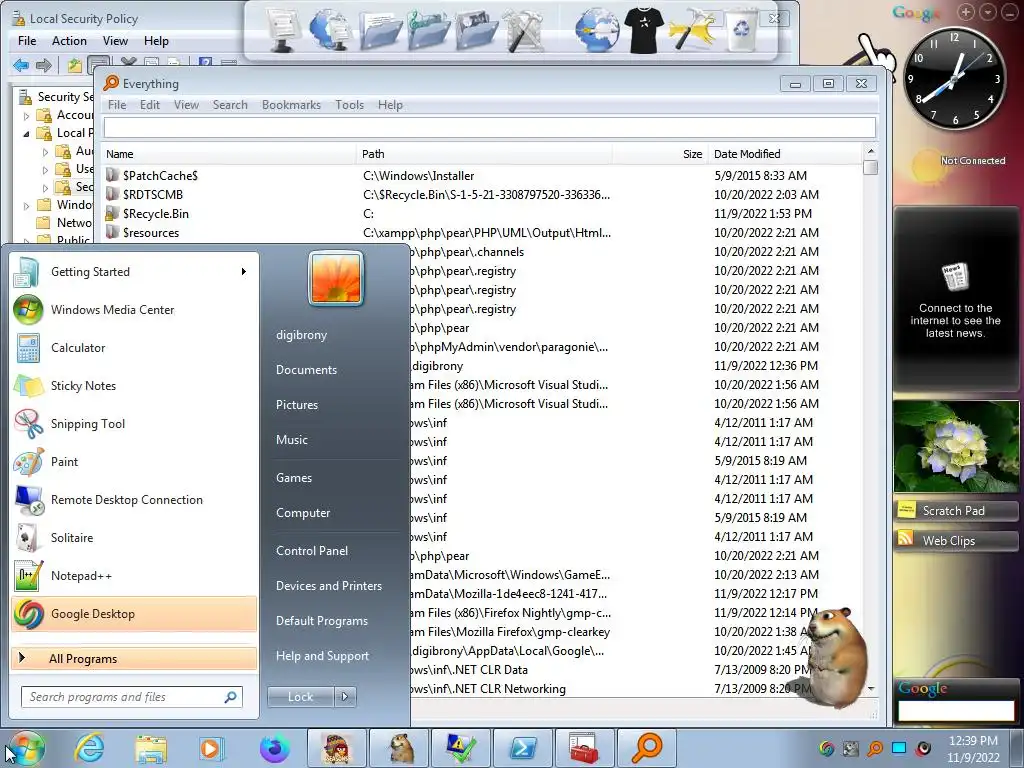Select the $PatchCache$ folder row
This screenshot has width=1024, height=768.
click(x=483, y=176)
